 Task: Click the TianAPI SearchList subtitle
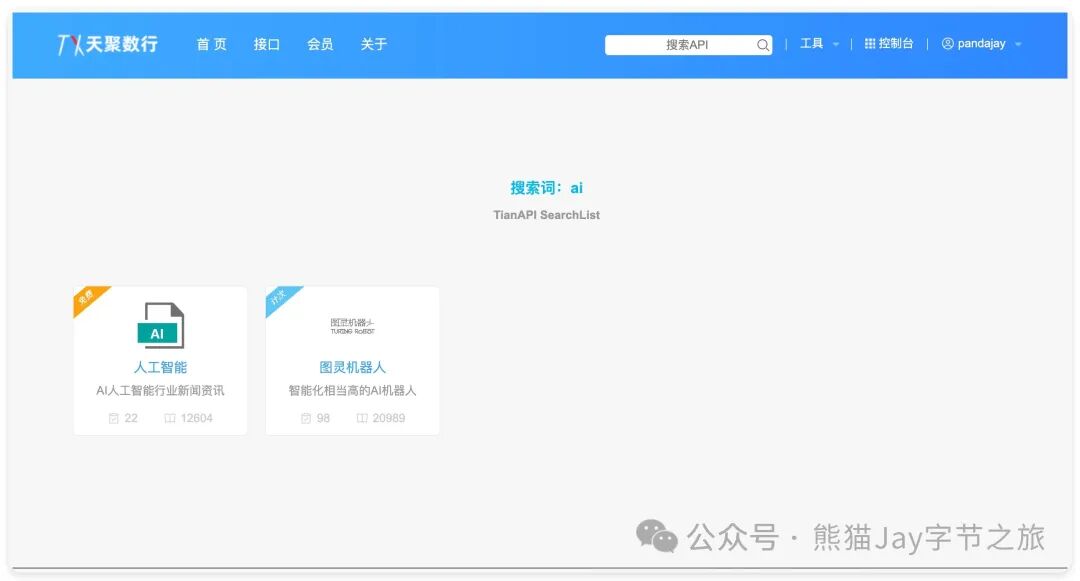pyautogui.click(x=546, y=215)
